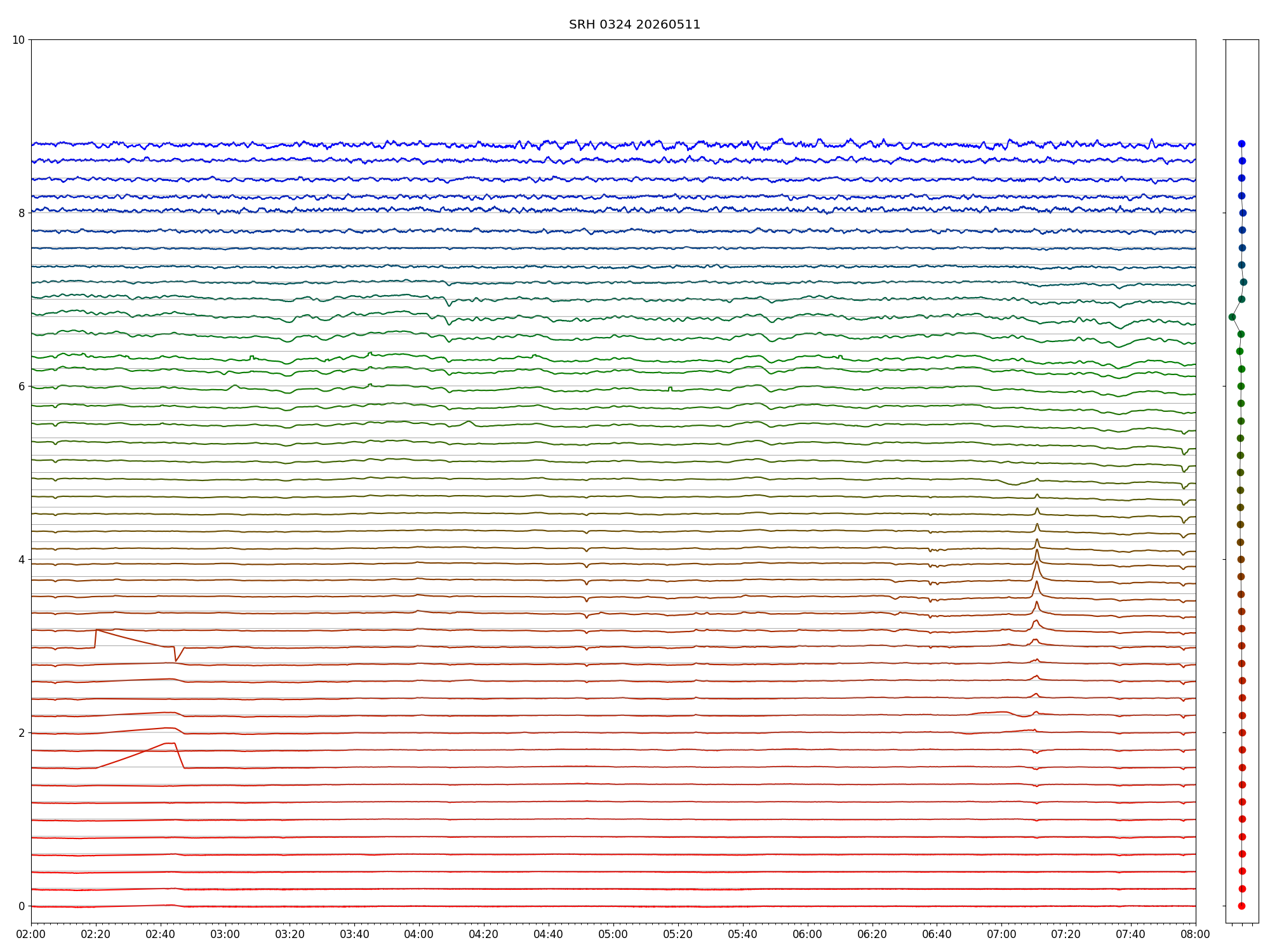Click the y-axis tick label "4"
Viewport: 1270px width, 952px height.
coord(22,560)
